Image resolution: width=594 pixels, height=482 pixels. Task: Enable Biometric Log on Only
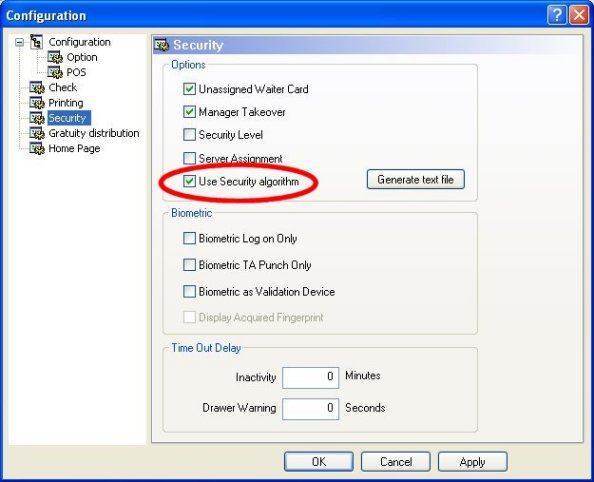click(189, 238)
